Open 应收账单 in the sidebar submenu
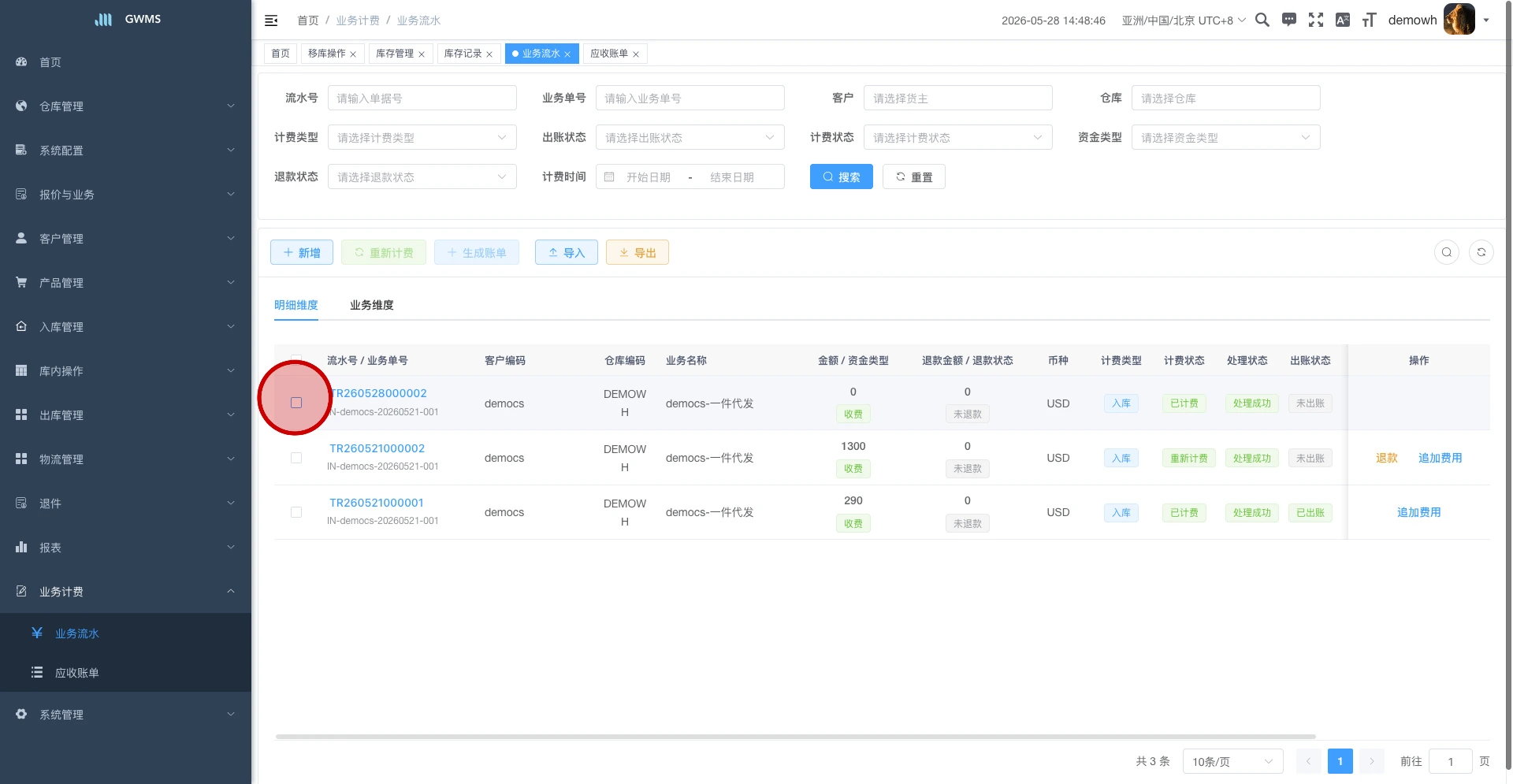The height and width of the screenshot is (784, 1513). click(125, 673)
